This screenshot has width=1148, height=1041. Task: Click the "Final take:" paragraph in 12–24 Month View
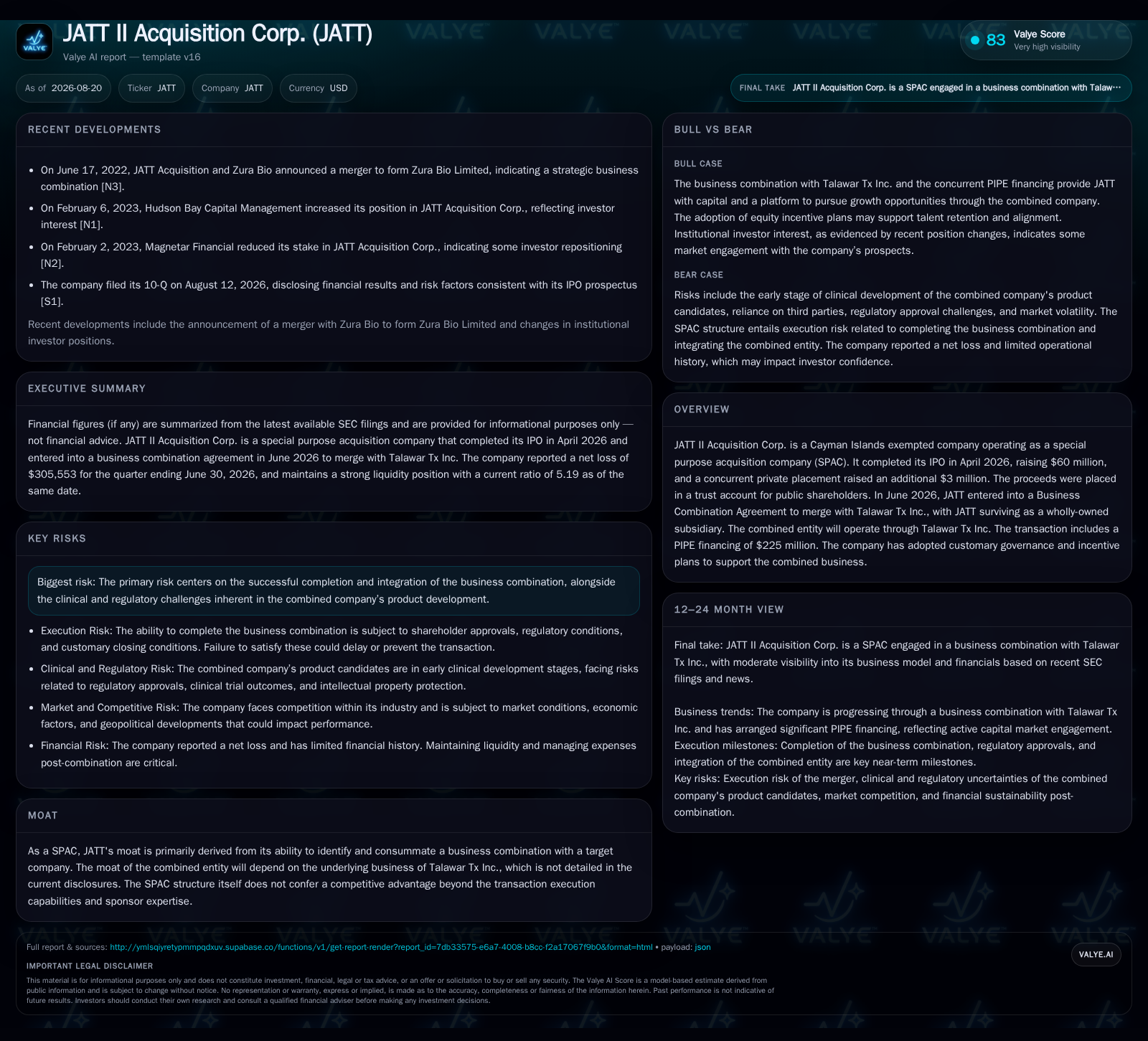pyautogui.click(x=897, y=662)
